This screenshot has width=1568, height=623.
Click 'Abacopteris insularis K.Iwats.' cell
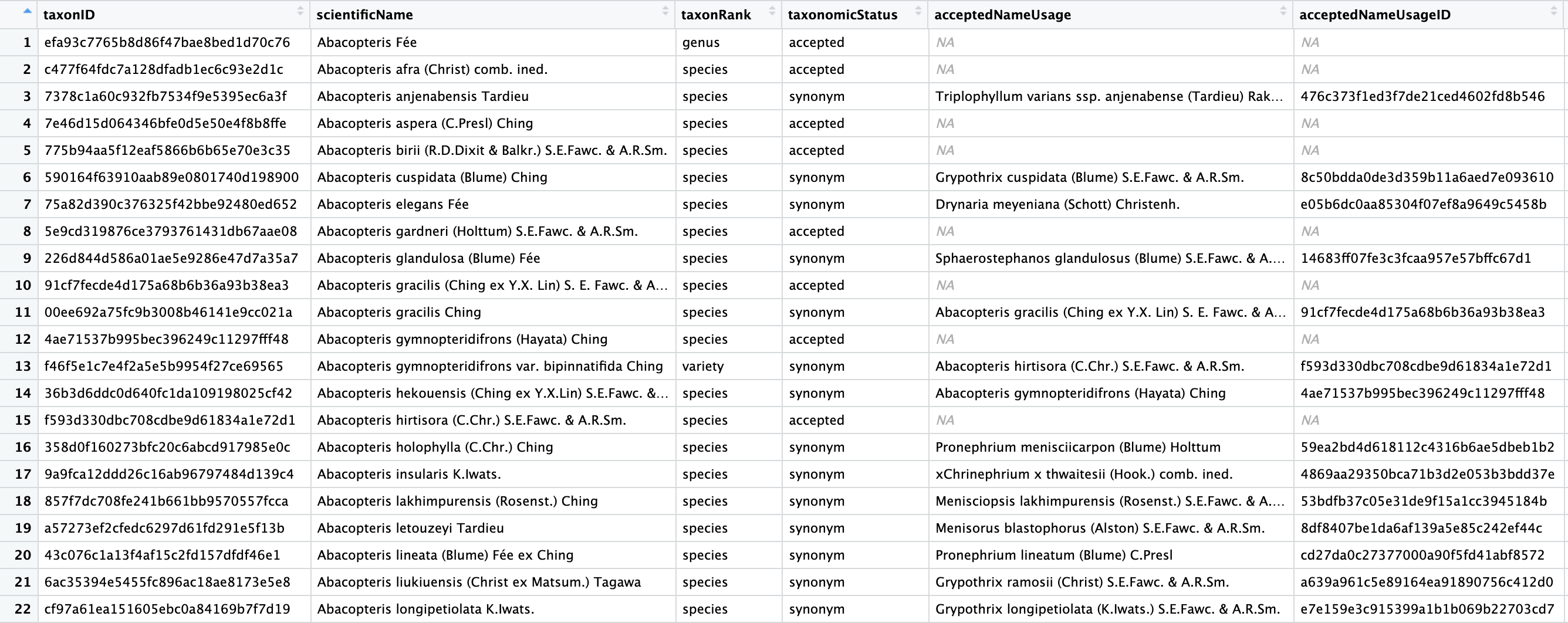408,474
